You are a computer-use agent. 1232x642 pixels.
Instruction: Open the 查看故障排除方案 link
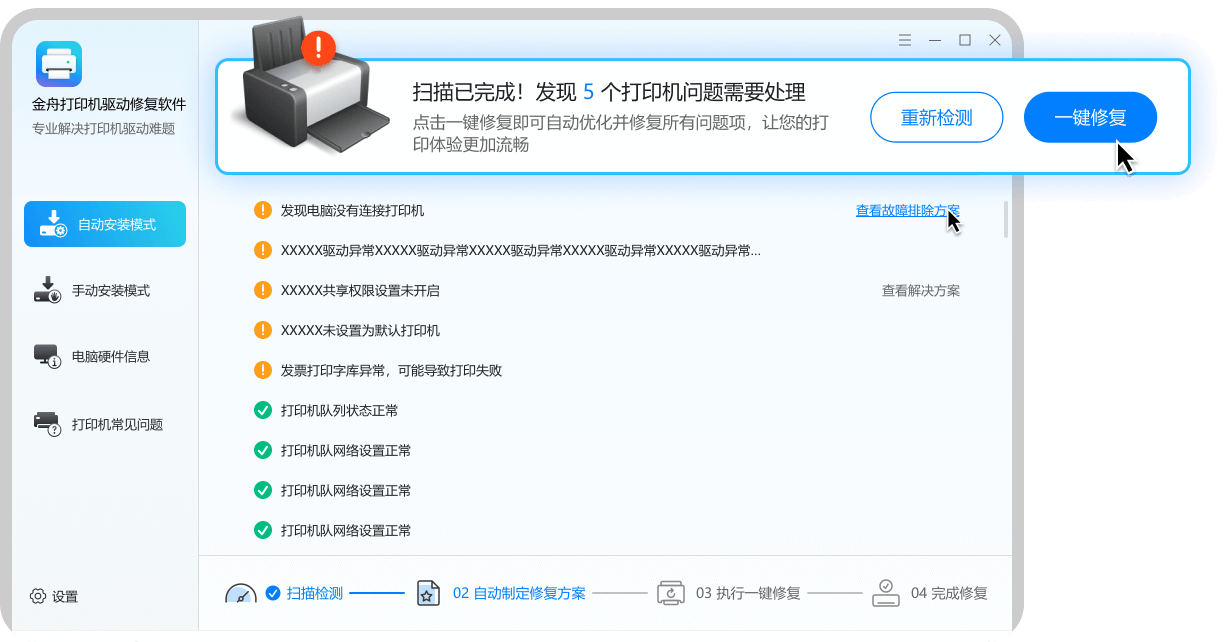(907, 210)
